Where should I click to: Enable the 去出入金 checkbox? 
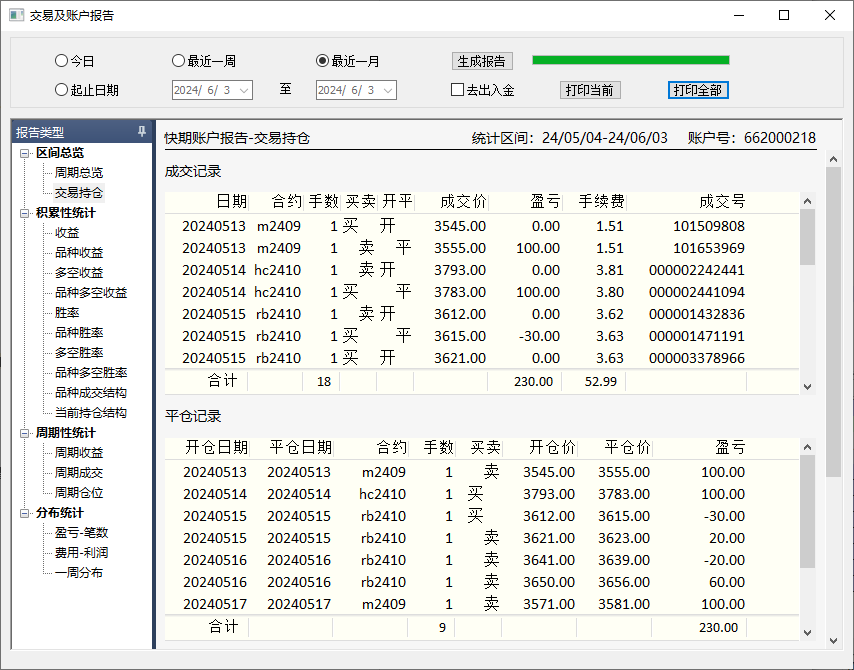[x=458, y=90]
